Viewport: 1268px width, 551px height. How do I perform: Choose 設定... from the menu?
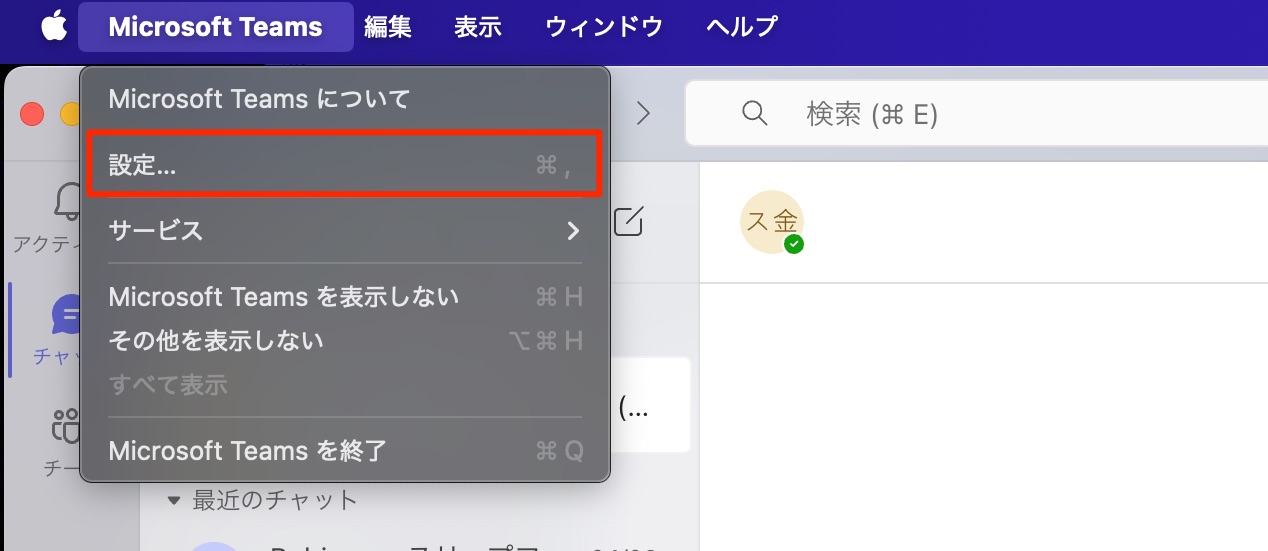pos(345,165)
